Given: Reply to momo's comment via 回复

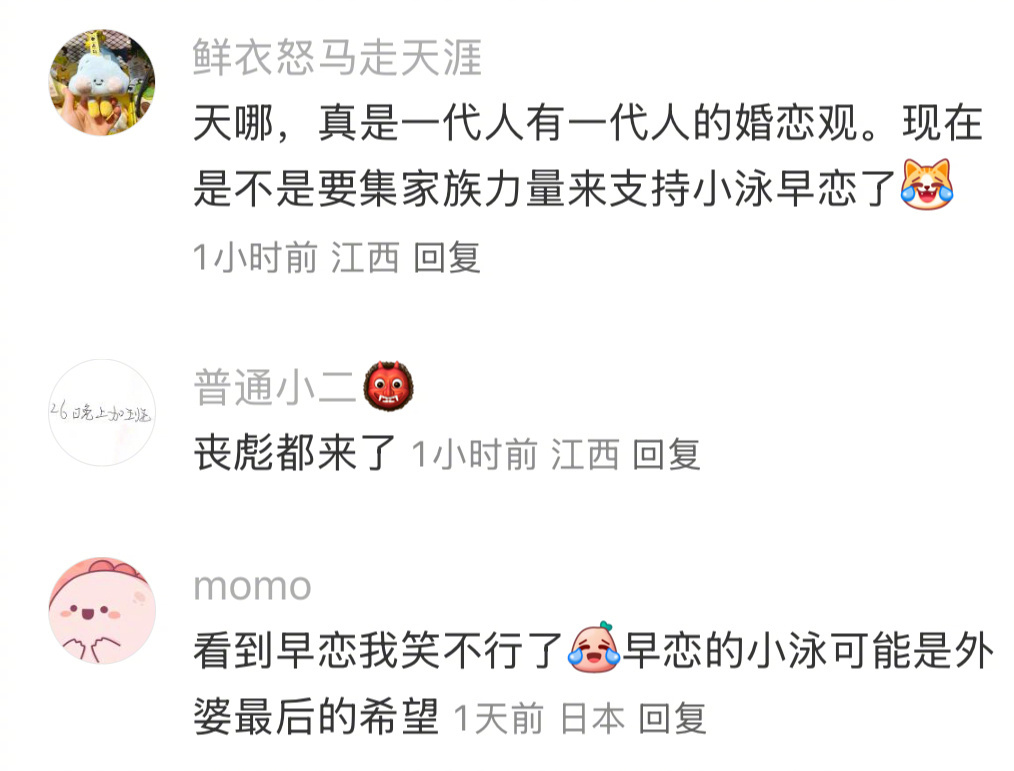Looking at the screenshot, I should (x=672, y=719).
